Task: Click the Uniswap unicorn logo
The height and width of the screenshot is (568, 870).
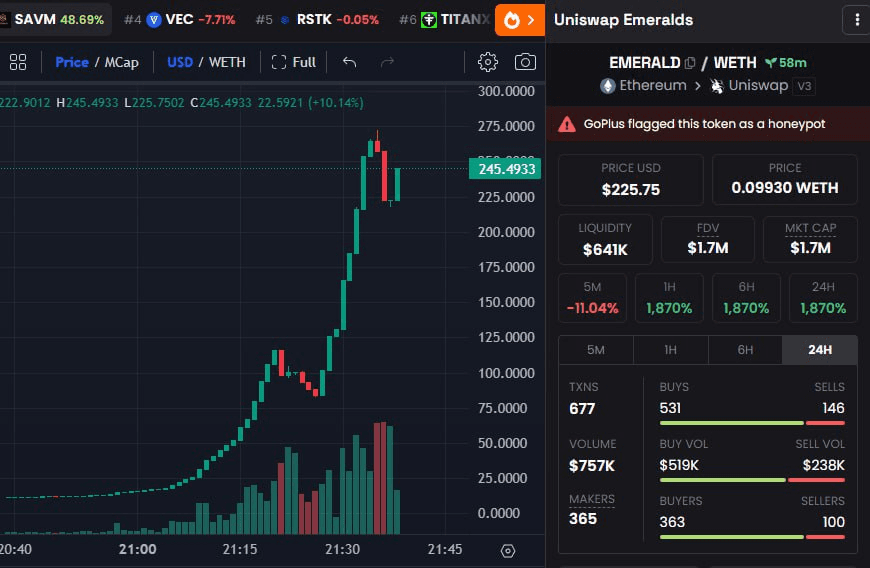Action: click(717, 86)
